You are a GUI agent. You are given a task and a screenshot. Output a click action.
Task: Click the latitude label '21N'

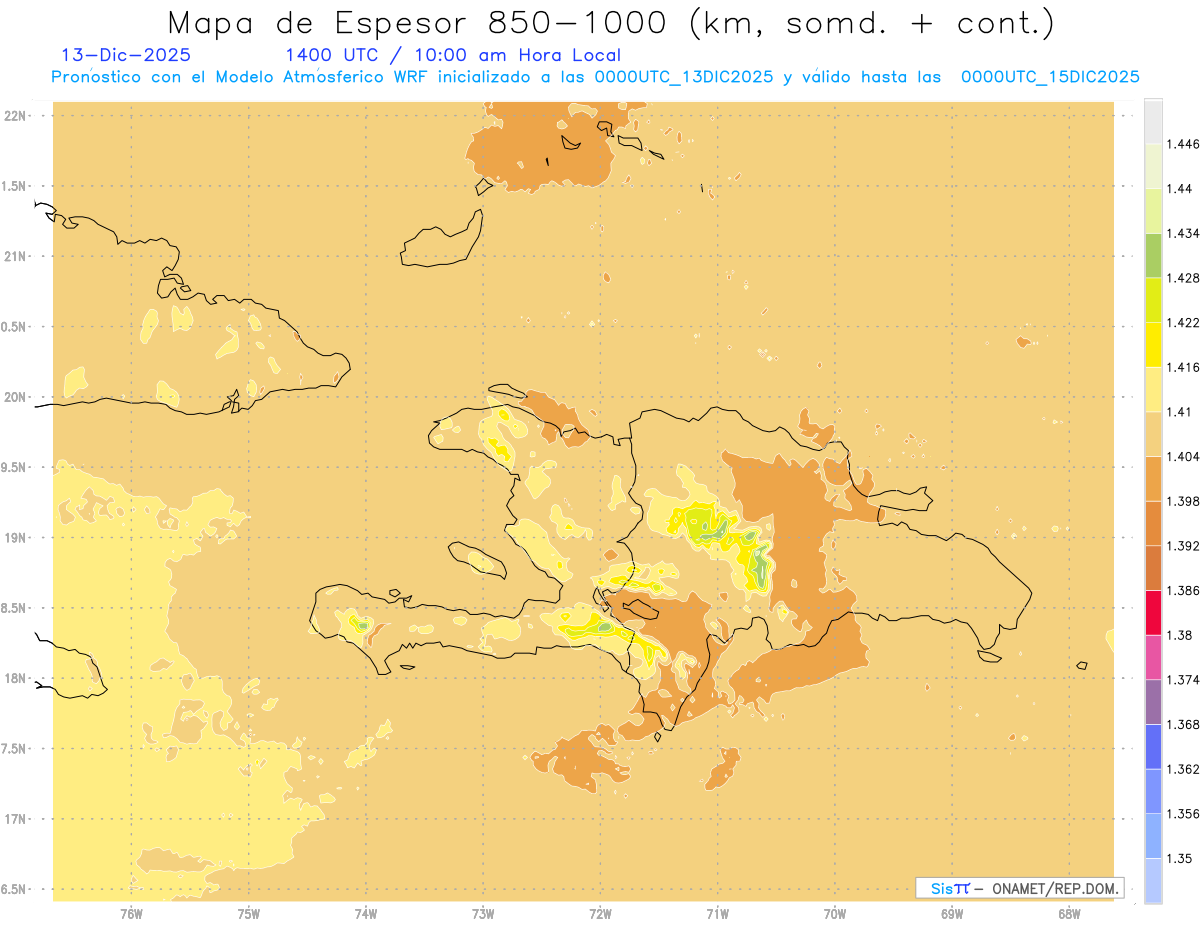pos(15,257)
